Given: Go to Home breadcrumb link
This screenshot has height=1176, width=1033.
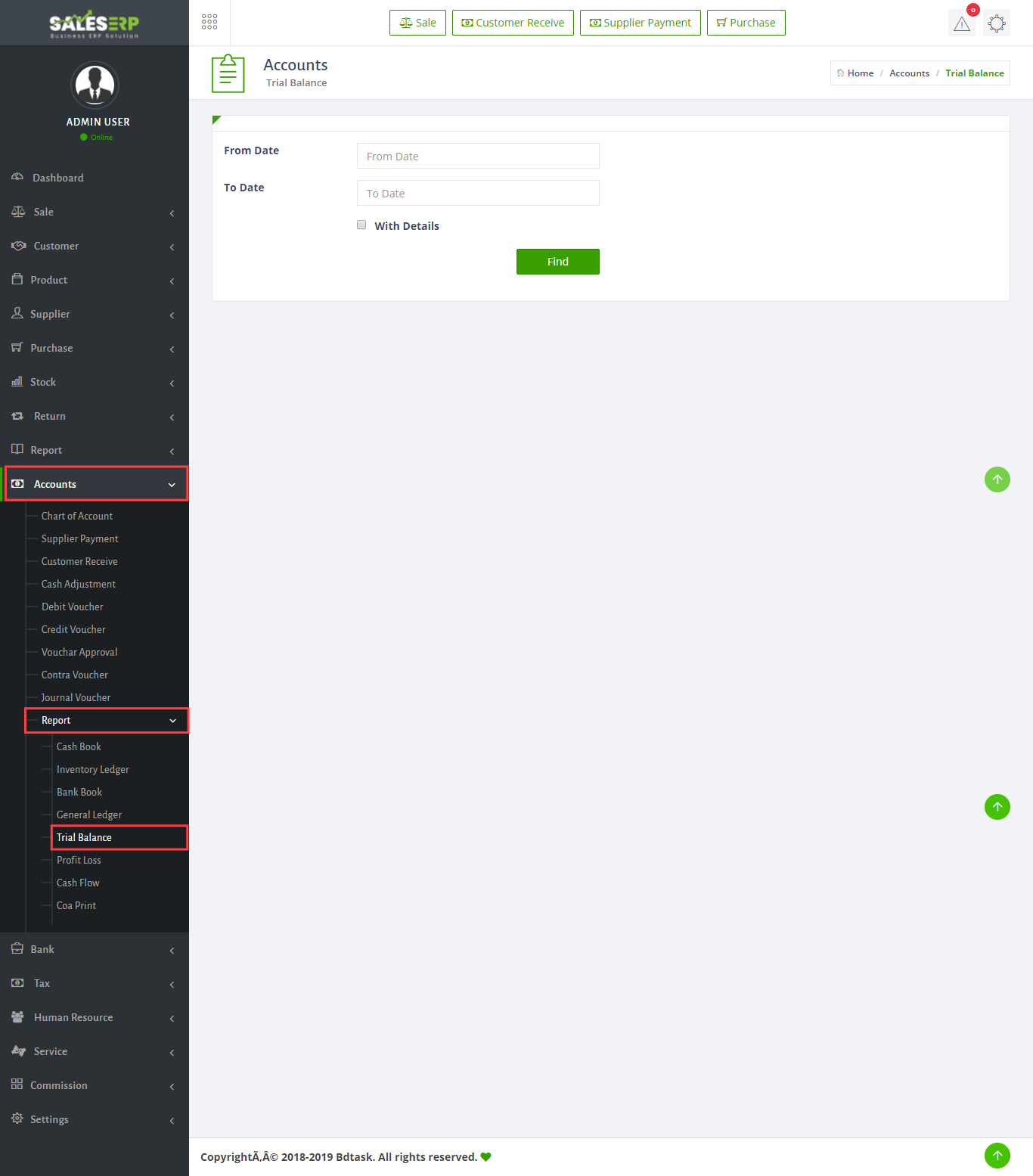Looking at the screenshot, I should 860,73.
